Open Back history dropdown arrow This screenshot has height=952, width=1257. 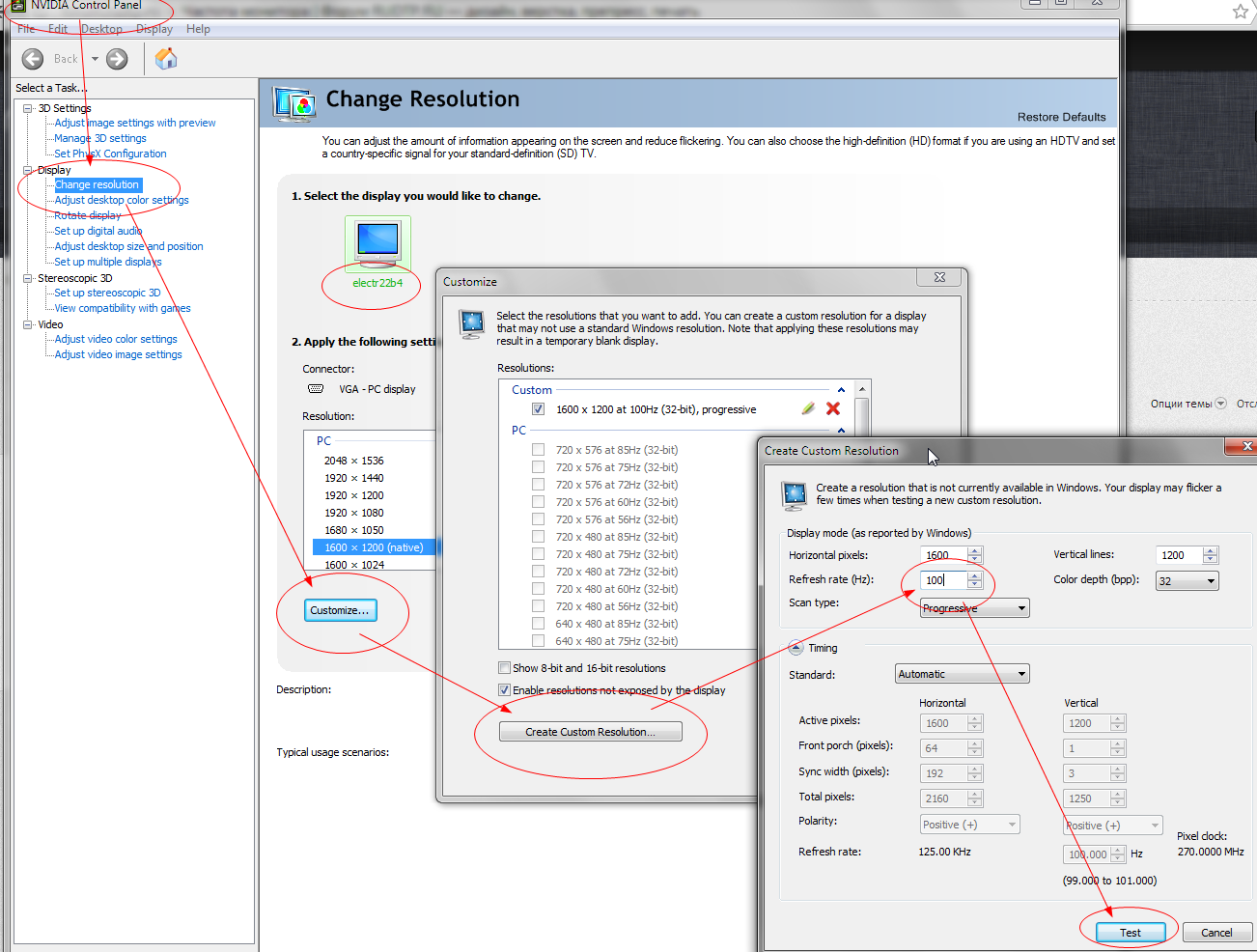coord(95,59)
